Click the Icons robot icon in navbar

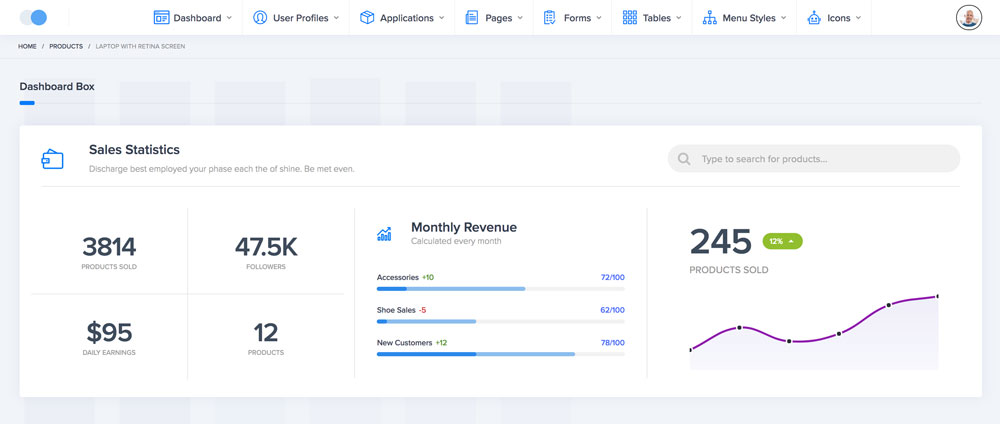tap(813, 18)
